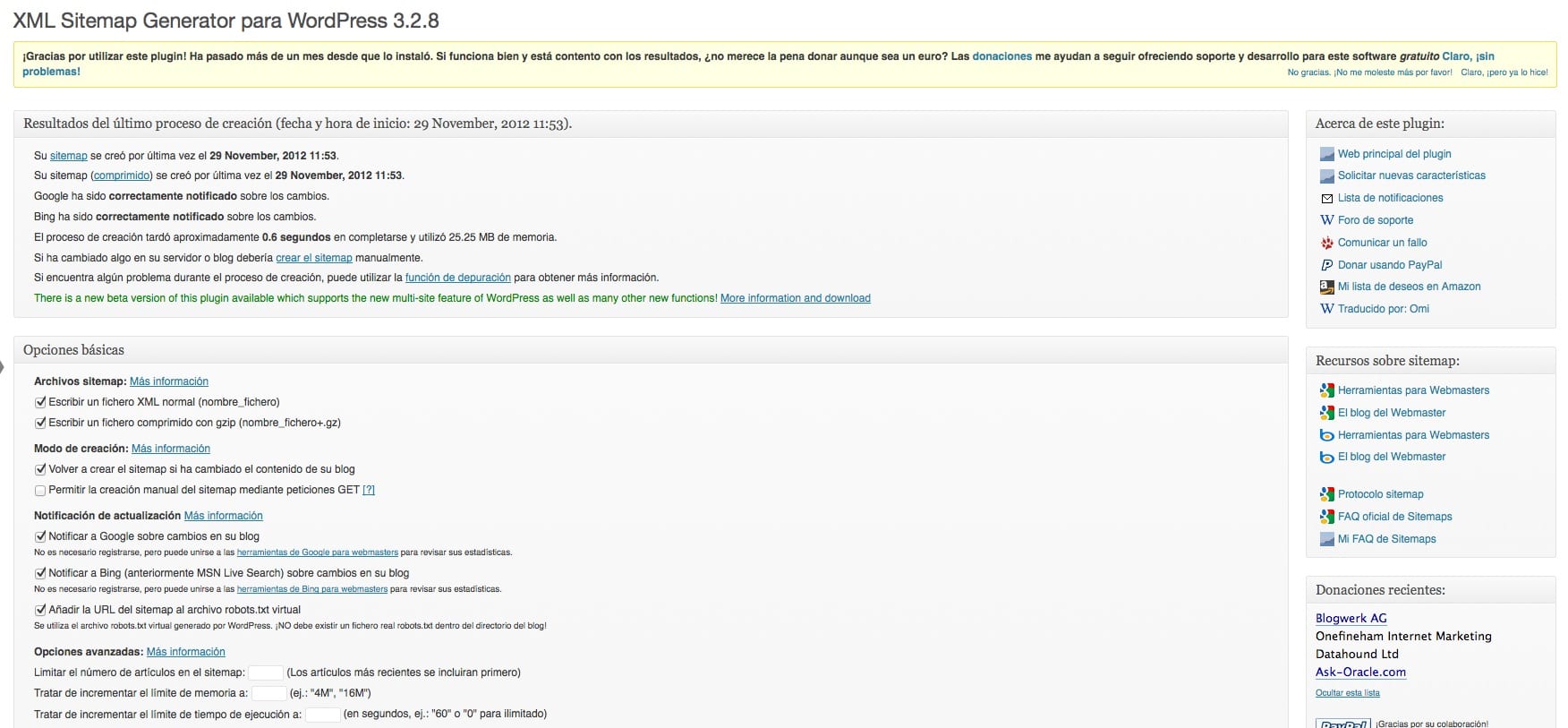Click the WordPress icon beside Foro de soporte
This screenshot has width=1568, height=728.
1326,220
